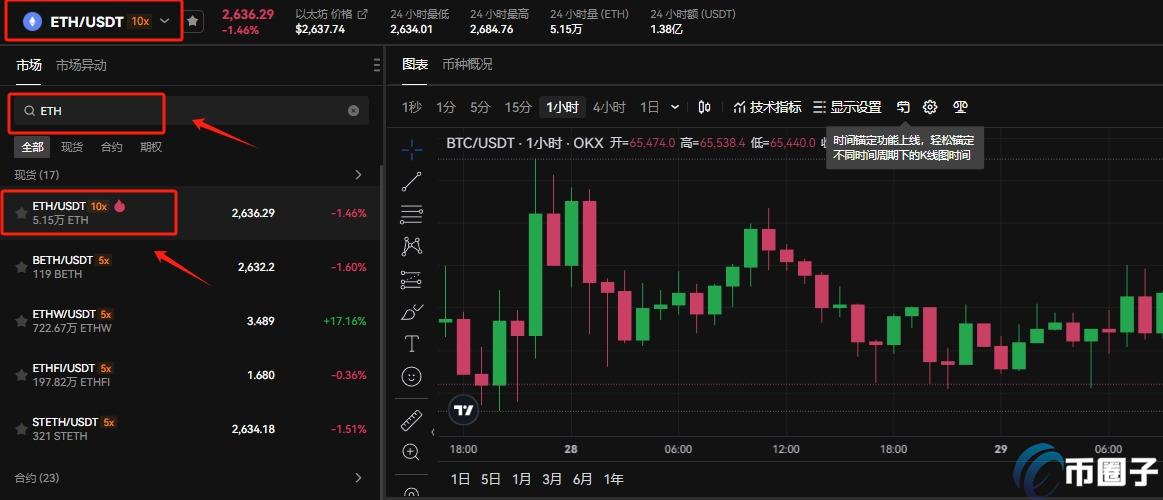Open chart settings gear icon
Viewport: 1163px width, 500px height.
[x=930, y=107]
